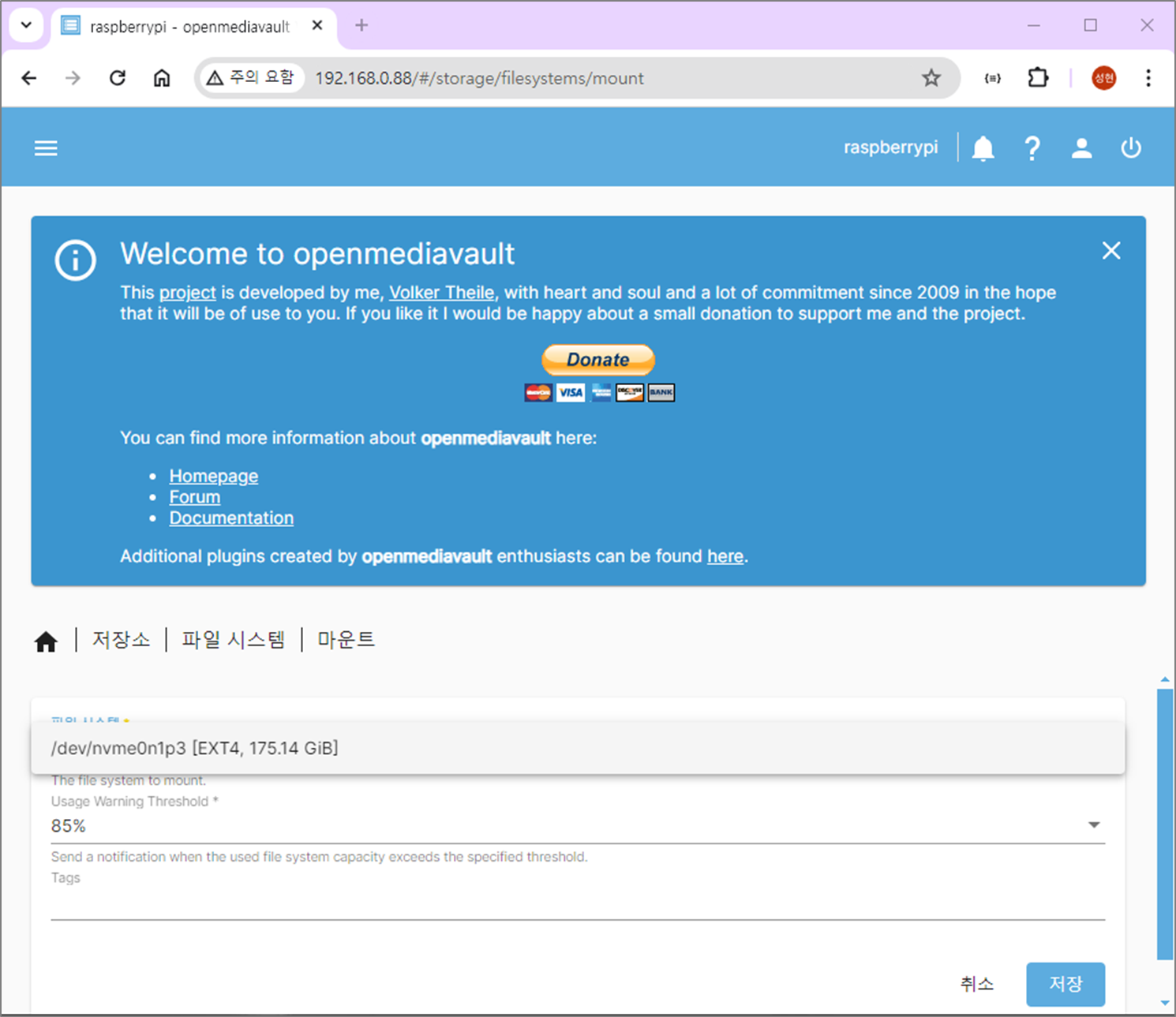Click the {≡} extension icon in the toolbar
The height and width of the screenshot is (1017, 1176).
tap(993, 78)
